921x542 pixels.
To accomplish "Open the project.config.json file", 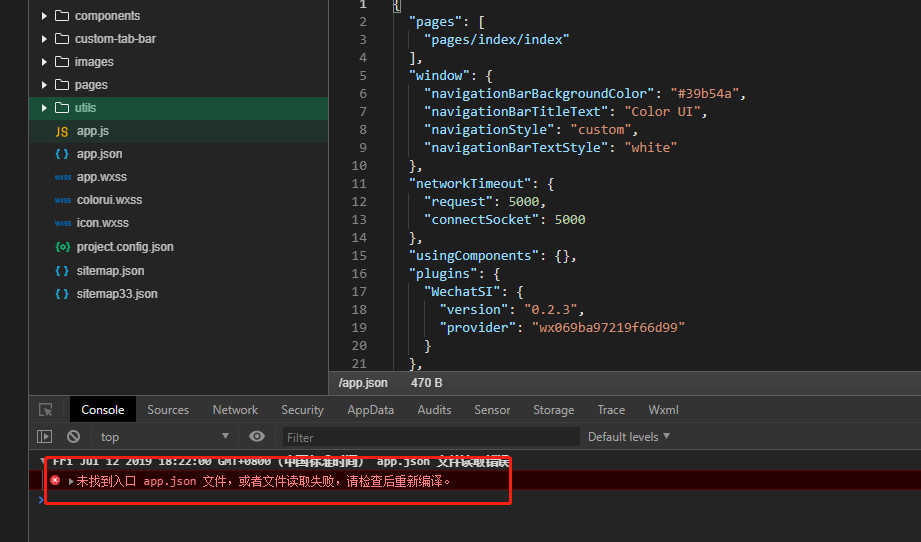I will [125, 247].
